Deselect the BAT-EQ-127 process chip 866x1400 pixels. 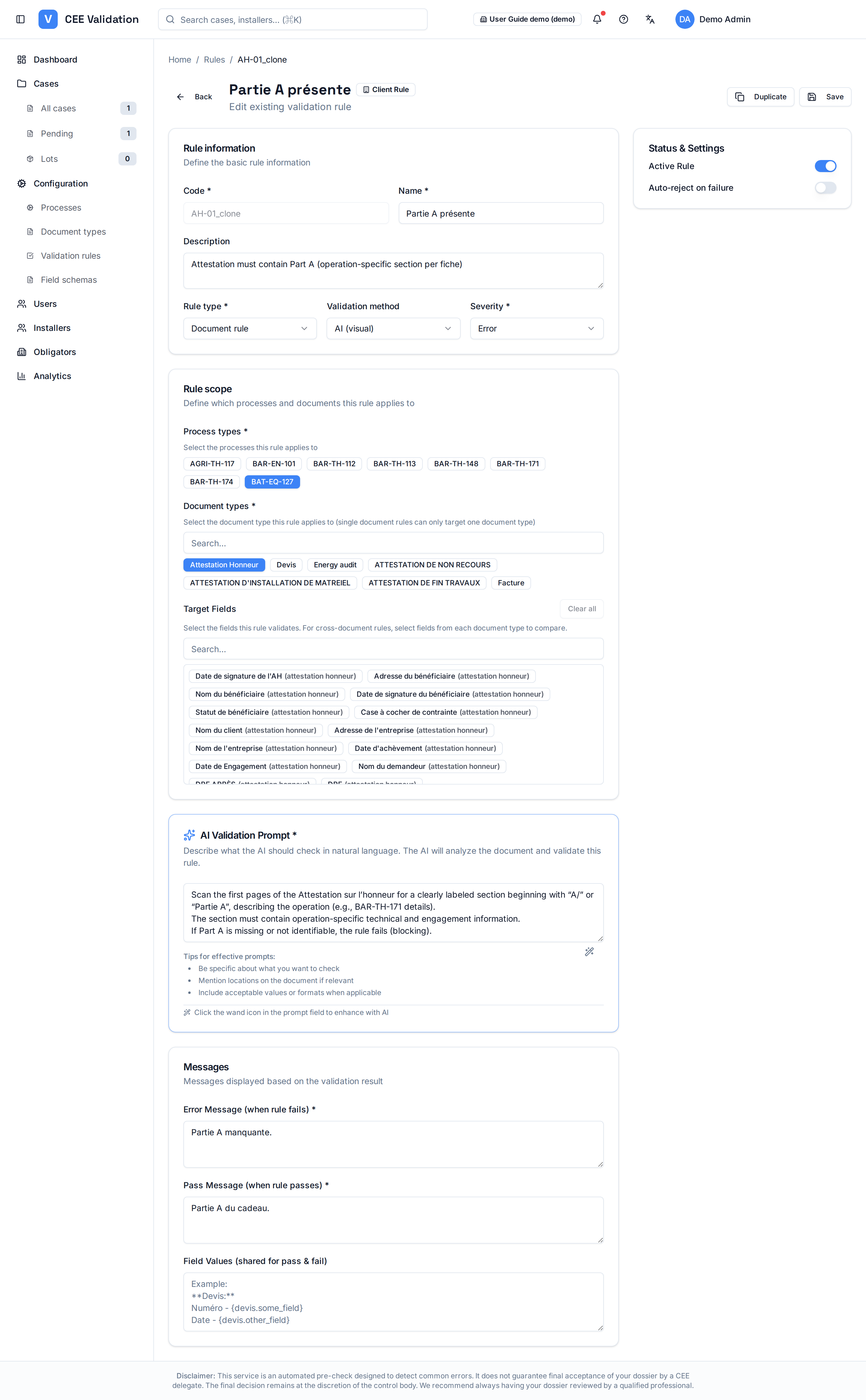(272, 482)
